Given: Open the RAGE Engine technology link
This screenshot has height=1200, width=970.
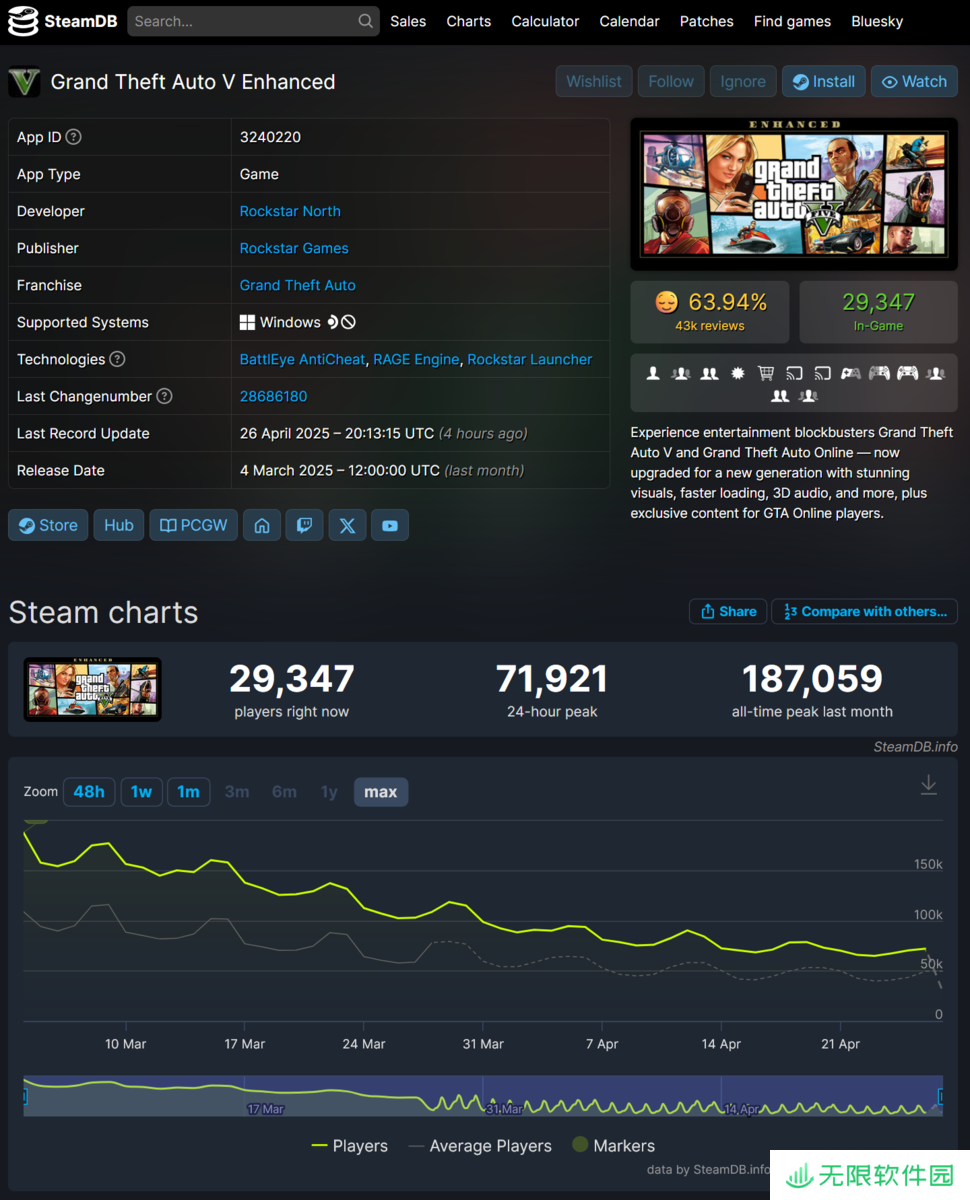Looking at the screenshot, I should pos(416,359).
